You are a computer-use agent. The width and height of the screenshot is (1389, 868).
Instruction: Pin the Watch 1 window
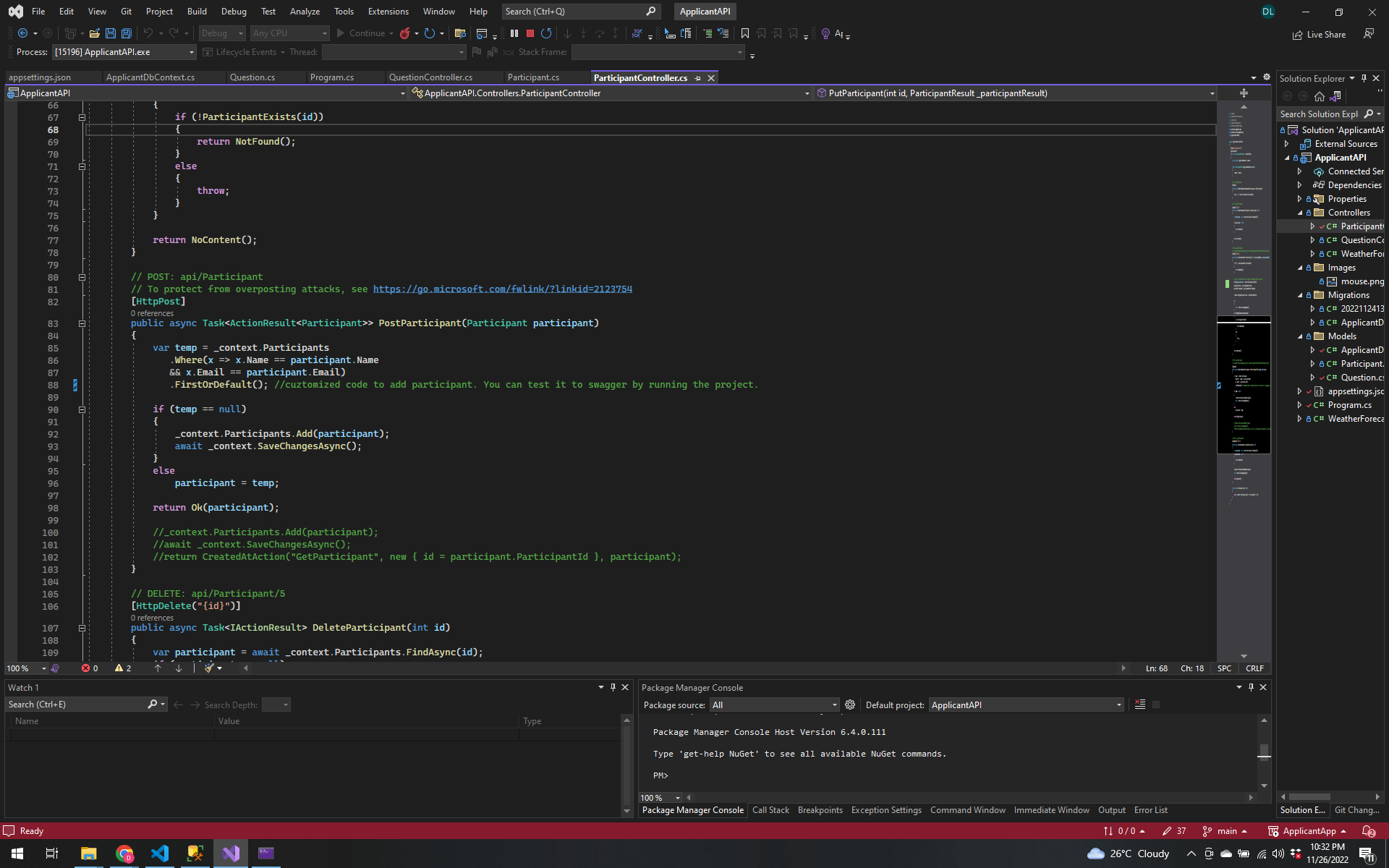pos(613,687)
